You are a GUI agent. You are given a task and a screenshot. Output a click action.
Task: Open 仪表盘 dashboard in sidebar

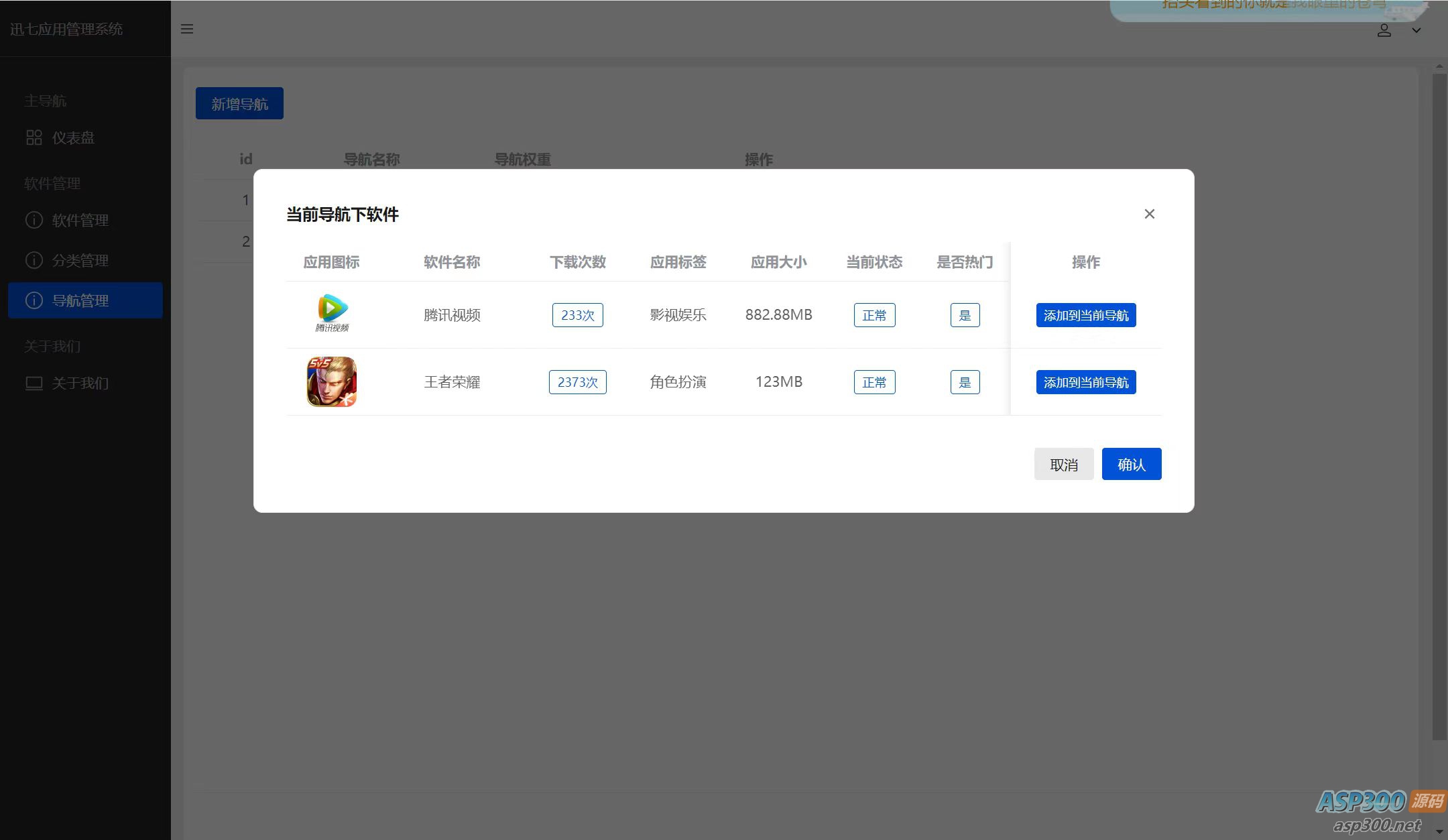[x=73, y=138]
